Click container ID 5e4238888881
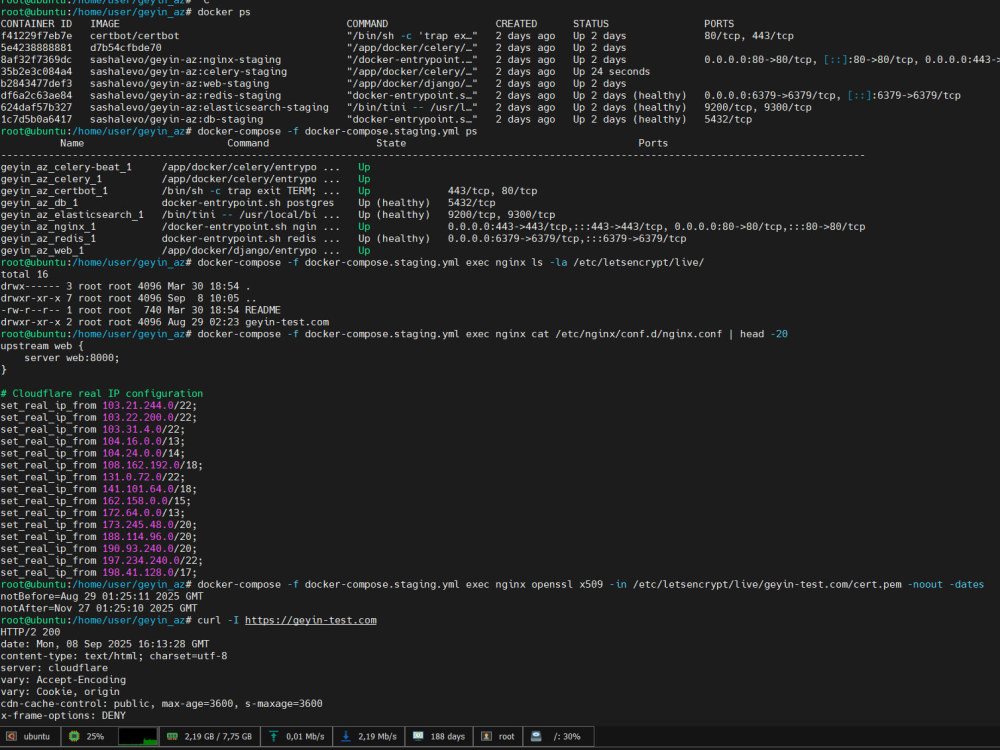This screenshot has height=750, width=1000. coord(36,48)
